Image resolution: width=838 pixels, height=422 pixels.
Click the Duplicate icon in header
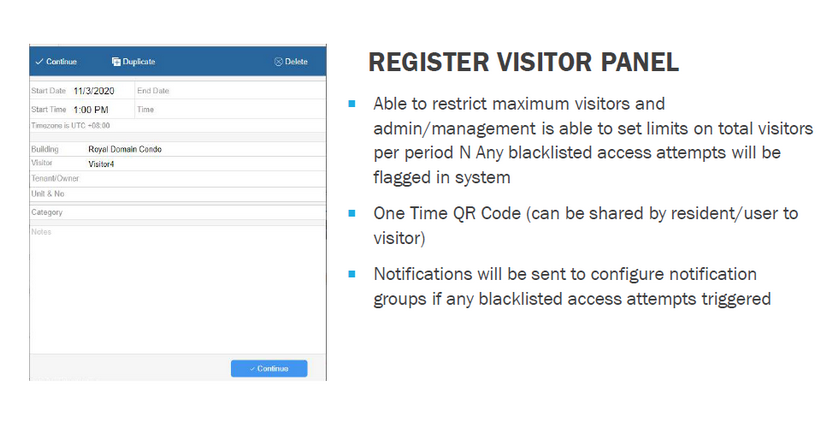pyautogui.click(x=116, y=62)
